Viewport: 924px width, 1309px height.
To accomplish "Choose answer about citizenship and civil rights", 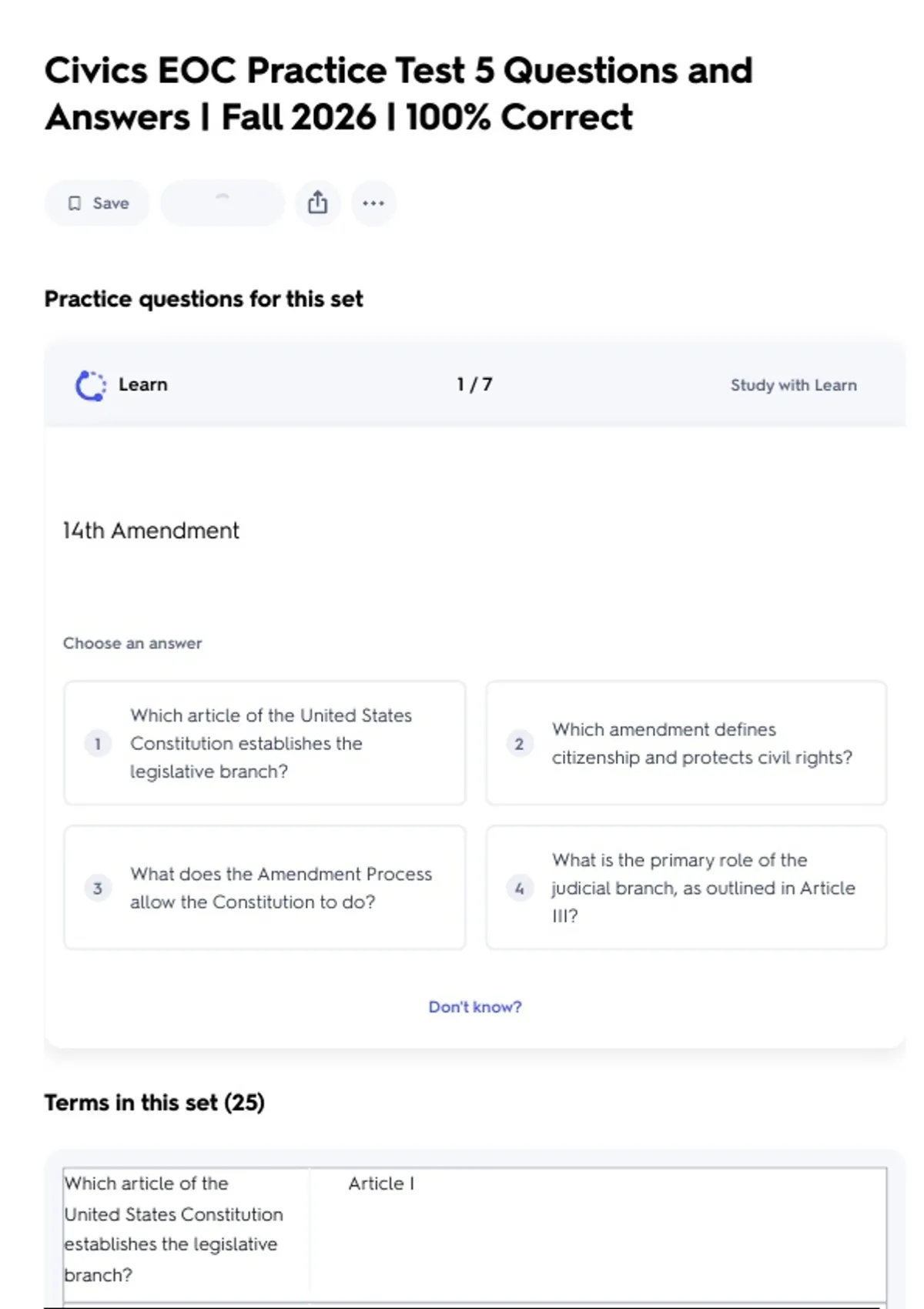I will click(701, 743).
